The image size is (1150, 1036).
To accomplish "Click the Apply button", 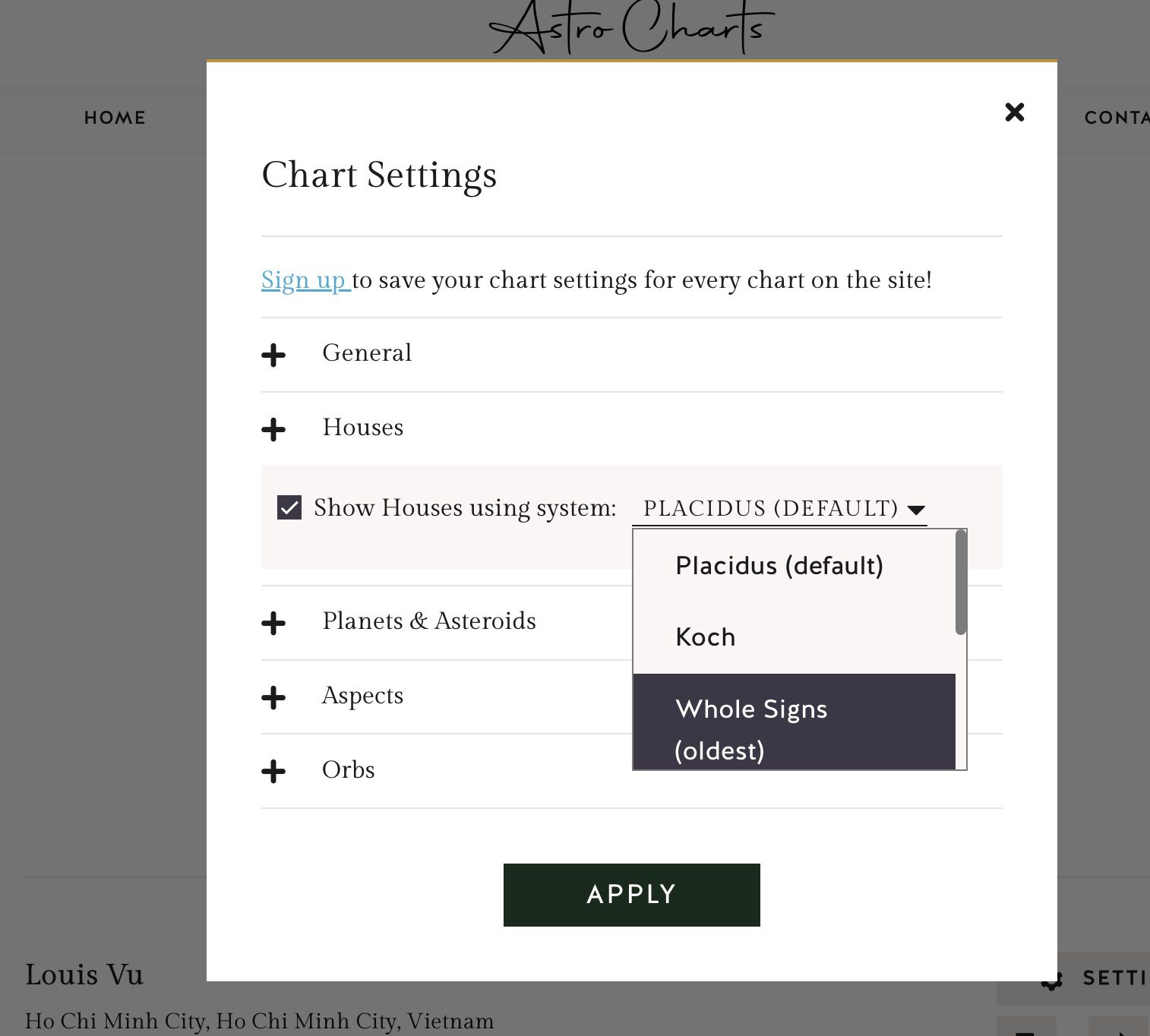I will point(632,895).
